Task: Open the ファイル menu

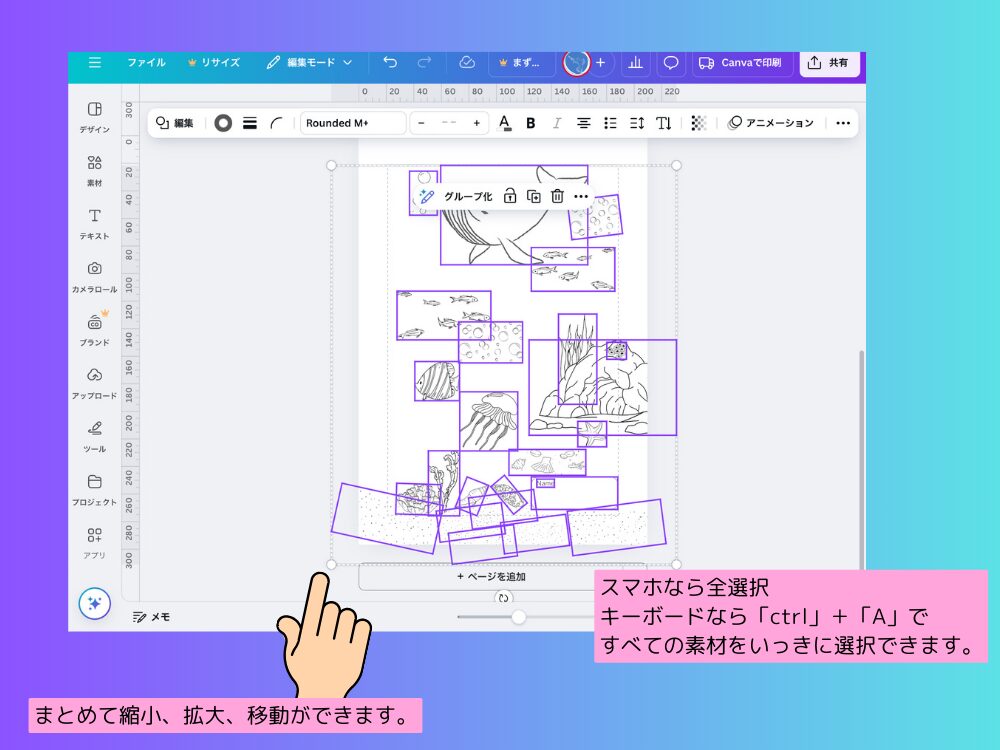Action: (146, 62)
